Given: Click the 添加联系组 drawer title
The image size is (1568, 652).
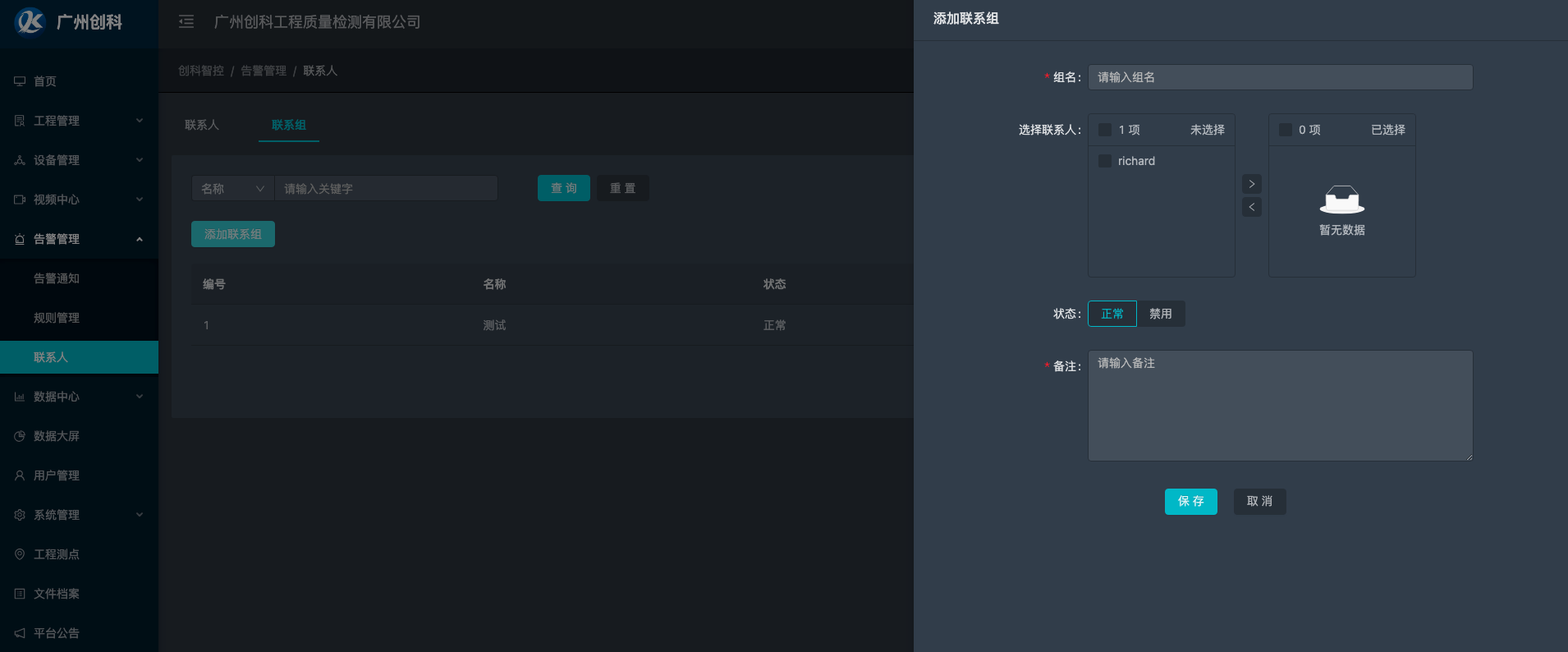Looking at the screenshot, I should coord(966,18).
